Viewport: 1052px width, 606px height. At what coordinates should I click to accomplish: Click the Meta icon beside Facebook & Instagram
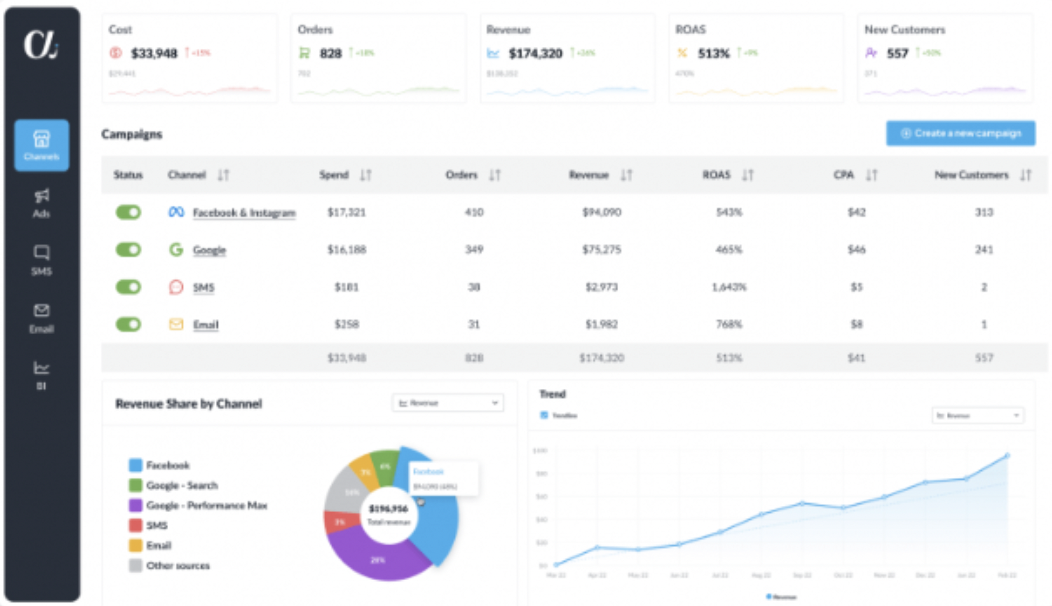coord(176,212)
